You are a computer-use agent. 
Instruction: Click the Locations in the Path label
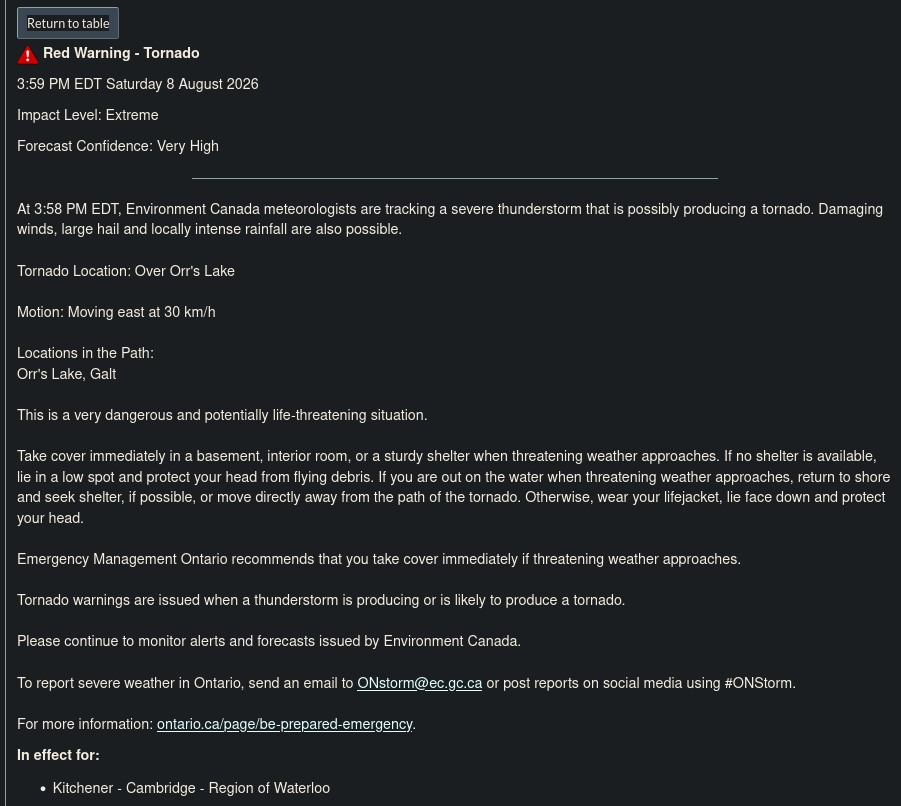[x=85, y=353]
